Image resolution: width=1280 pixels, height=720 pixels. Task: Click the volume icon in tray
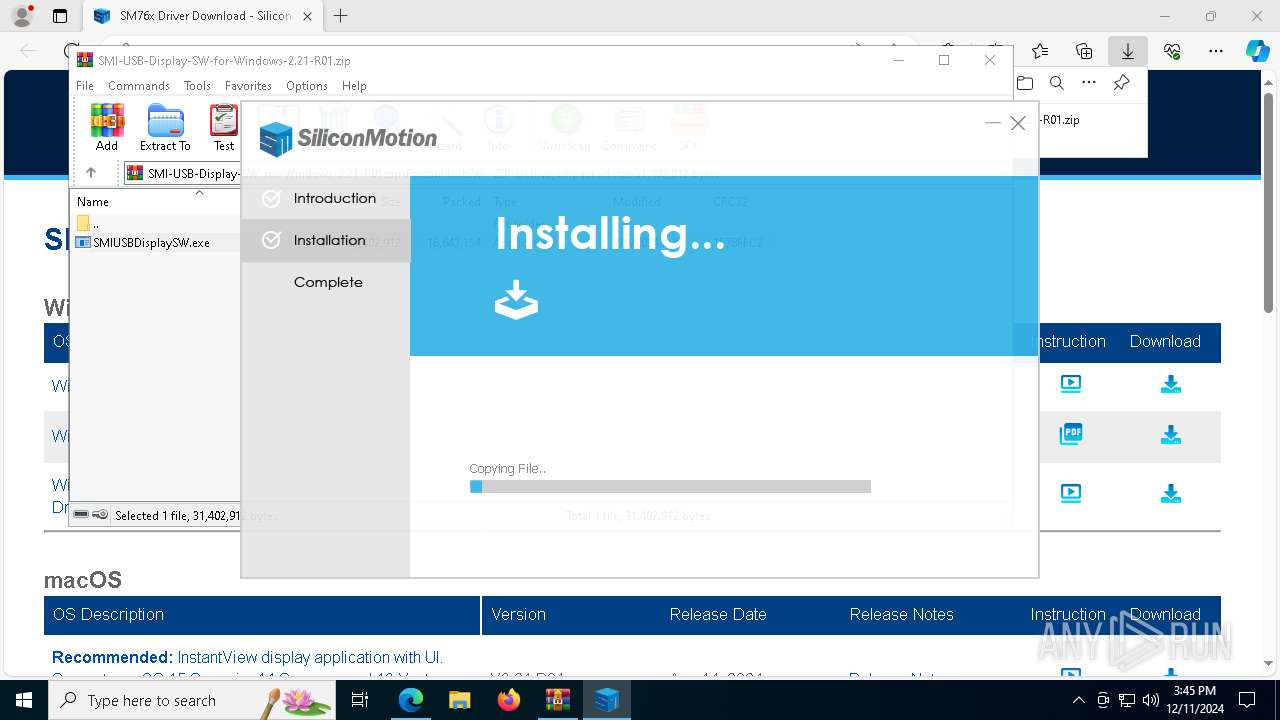tap(1150, 700)
